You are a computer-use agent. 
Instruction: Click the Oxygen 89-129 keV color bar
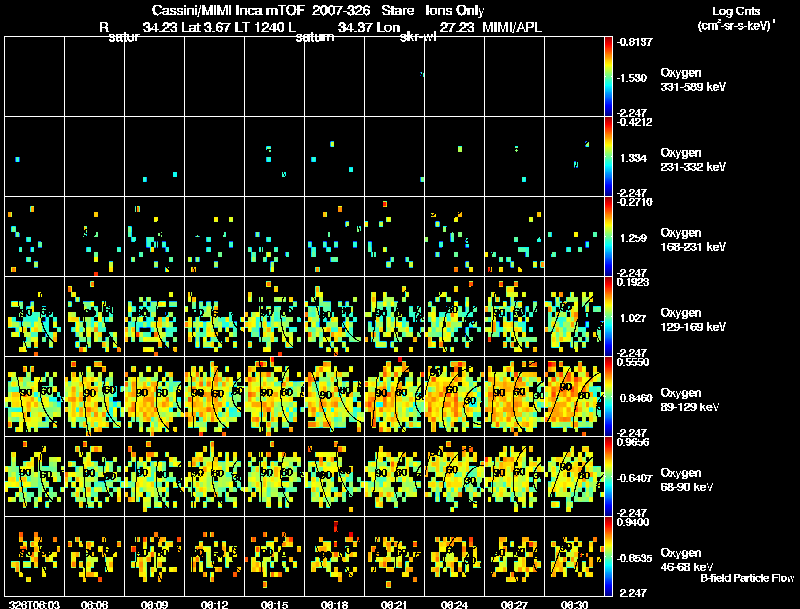pos(608,396)
